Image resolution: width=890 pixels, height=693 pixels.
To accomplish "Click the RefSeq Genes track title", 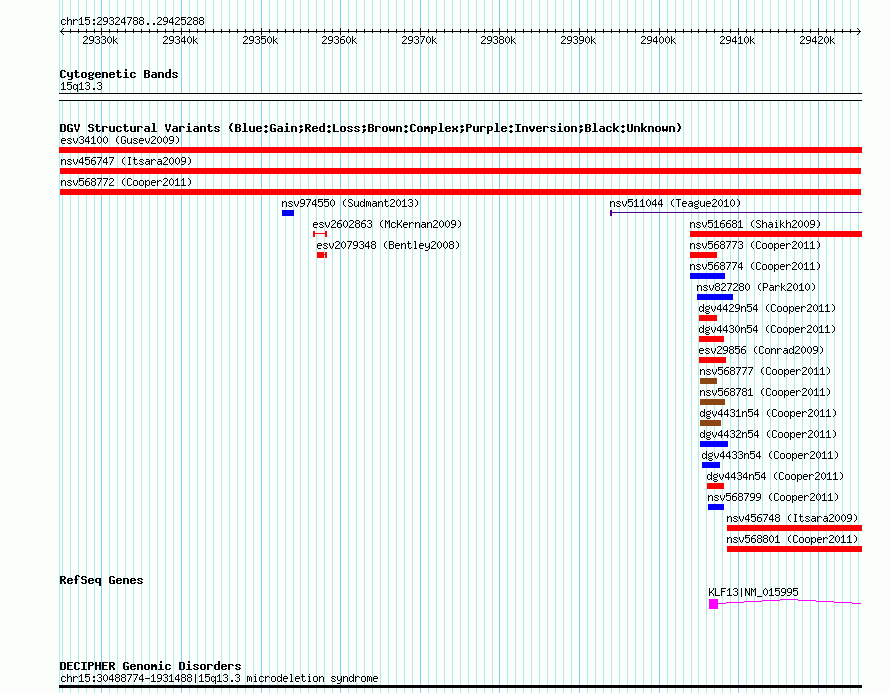I will point(101,580).
